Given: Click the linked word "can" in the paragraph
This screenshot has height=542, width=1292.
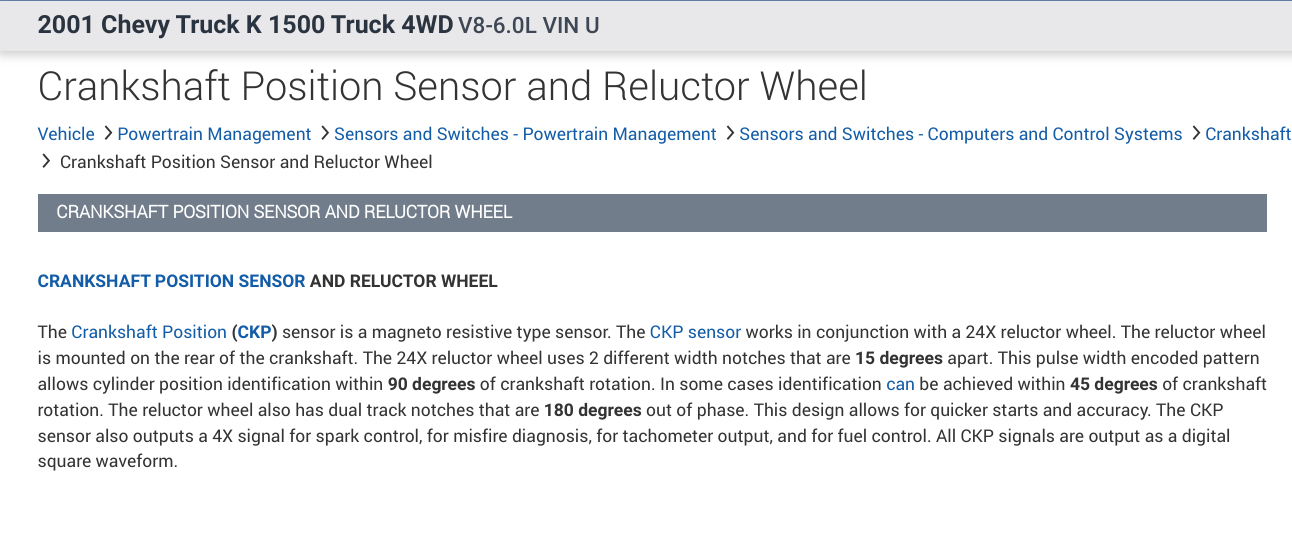Looking at the screenshot, I should click(900, 384).
